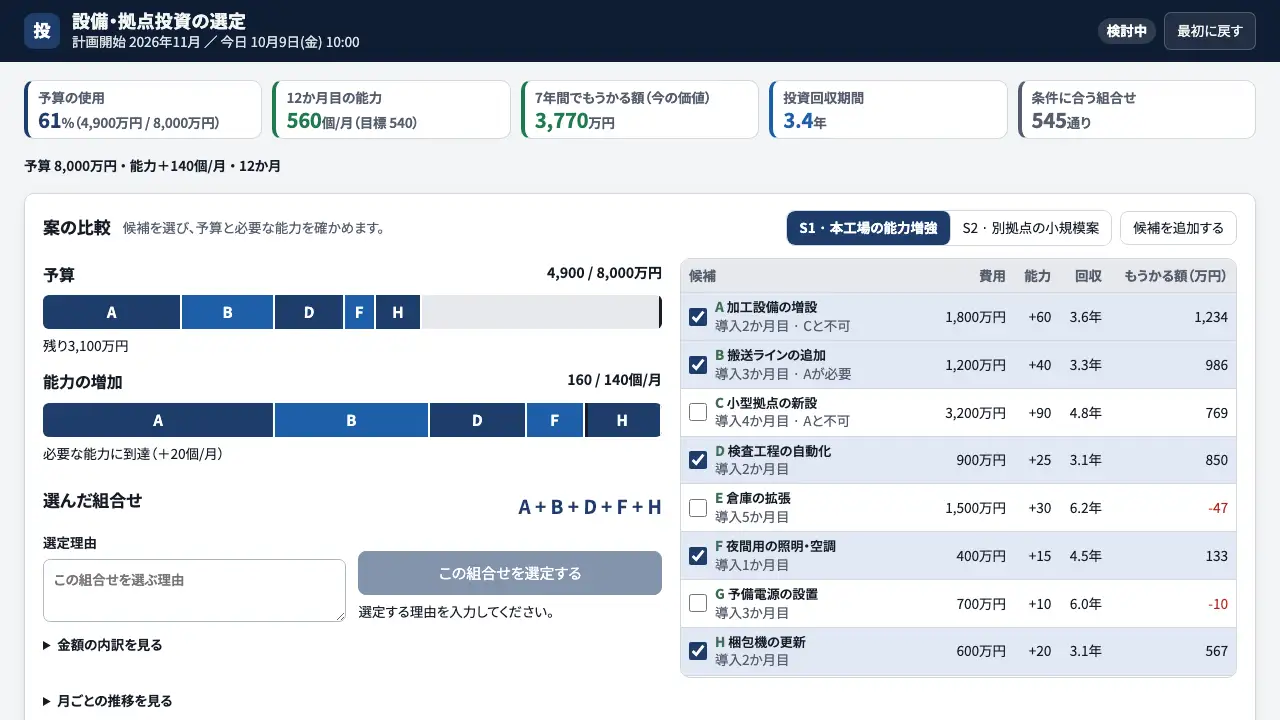Click the 6.0年 payback cell

(x=1085, y=604)
